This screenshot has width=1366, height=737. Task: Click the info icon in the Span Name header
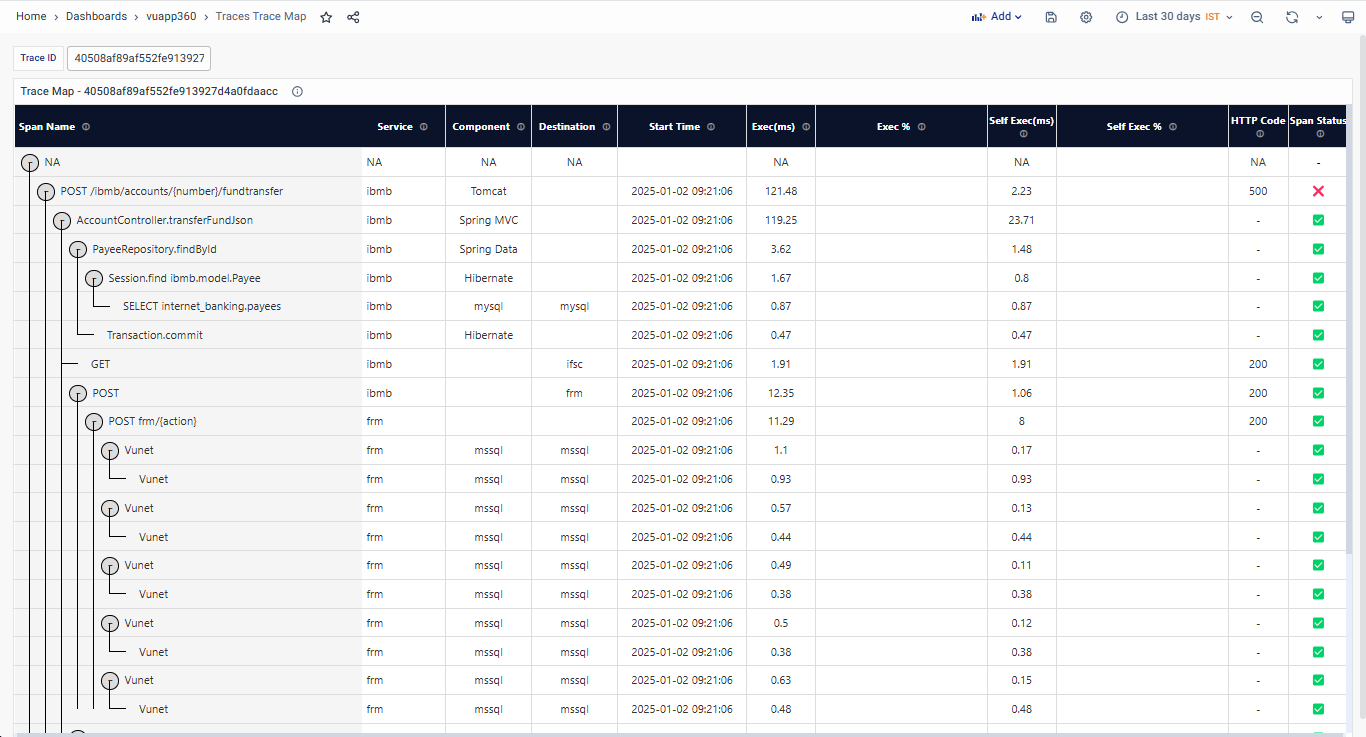(x=86, y=127)
